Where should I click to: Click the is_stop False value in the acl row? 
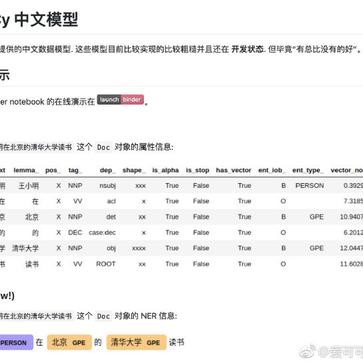201,201
